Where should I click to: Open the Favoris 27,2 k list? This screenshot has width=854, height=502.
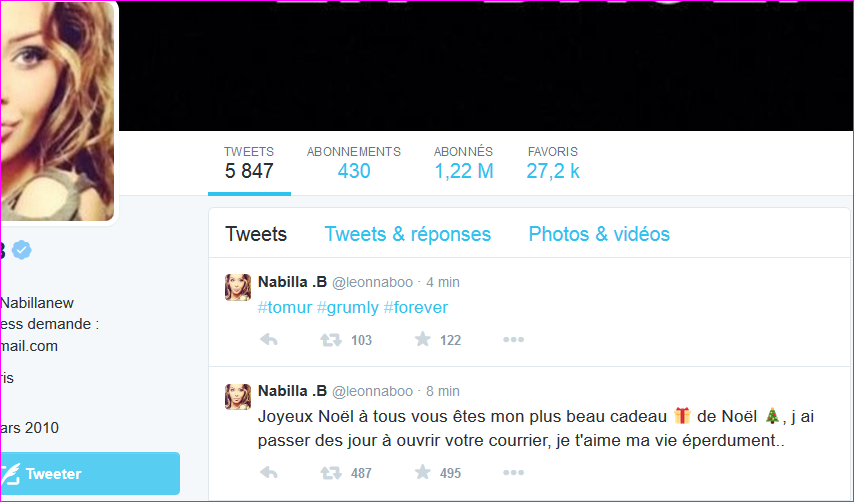553,163
